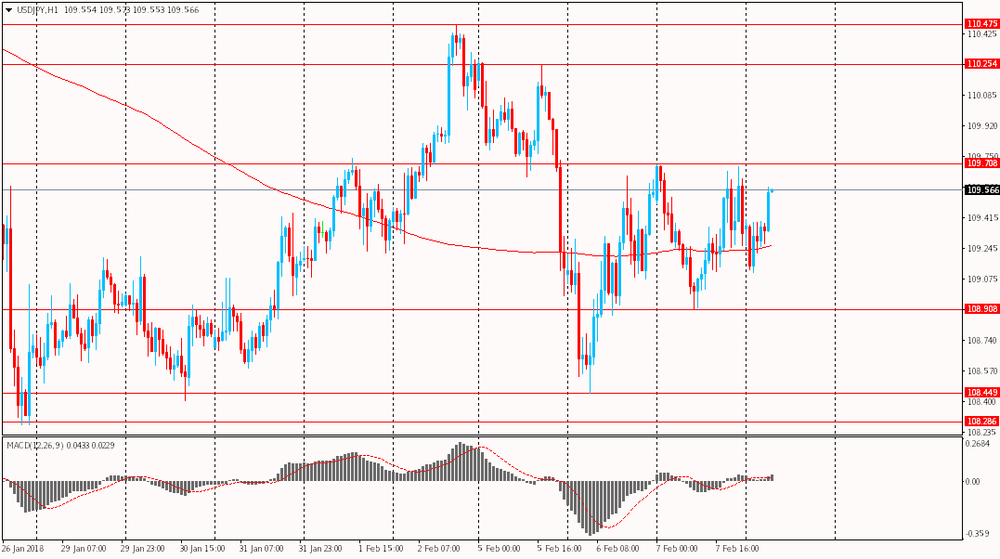The image size is (1000, 559).
Task: Click the 7 Feb 16:00 time label
Action: 737,548
